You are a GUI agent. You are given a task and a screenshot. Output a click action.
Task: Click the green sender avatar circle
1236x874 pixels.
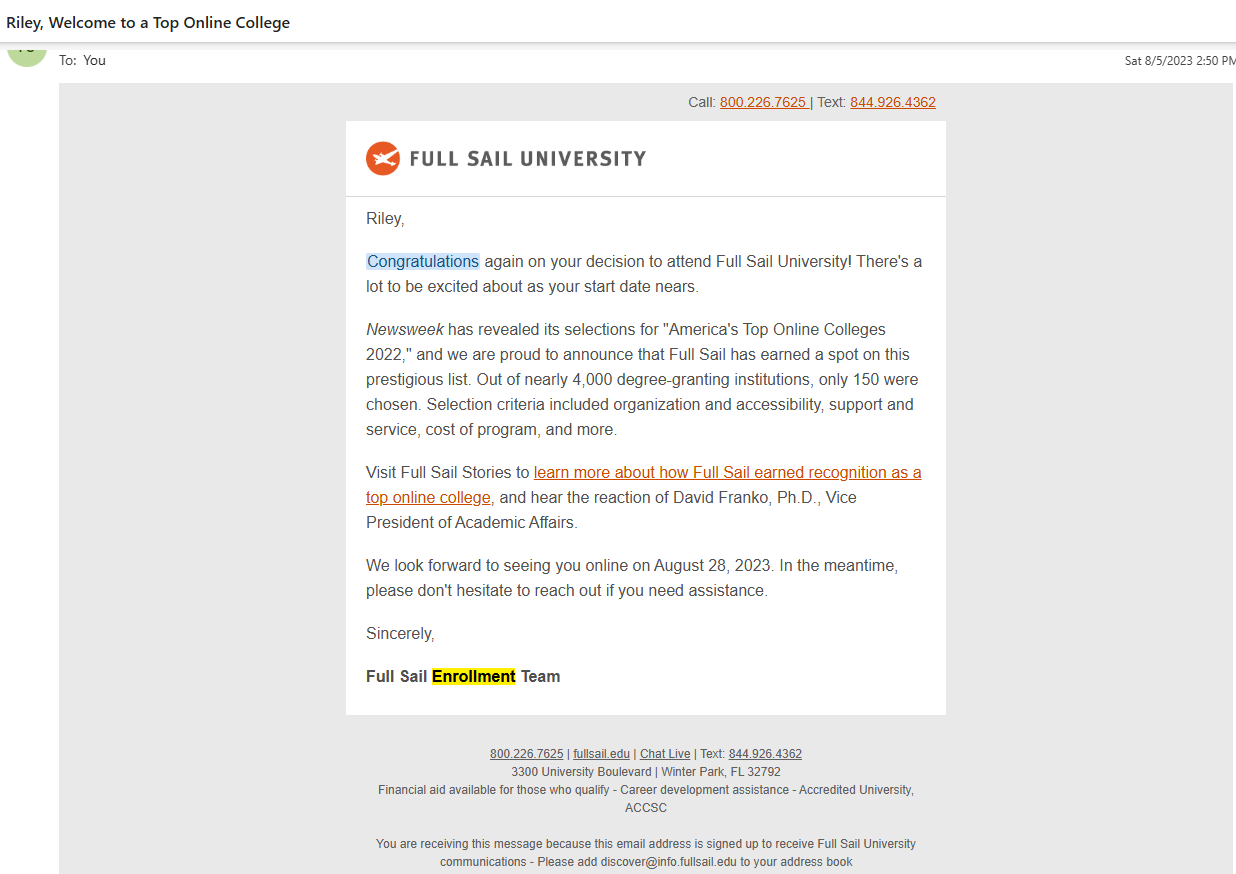coord(27,54)
